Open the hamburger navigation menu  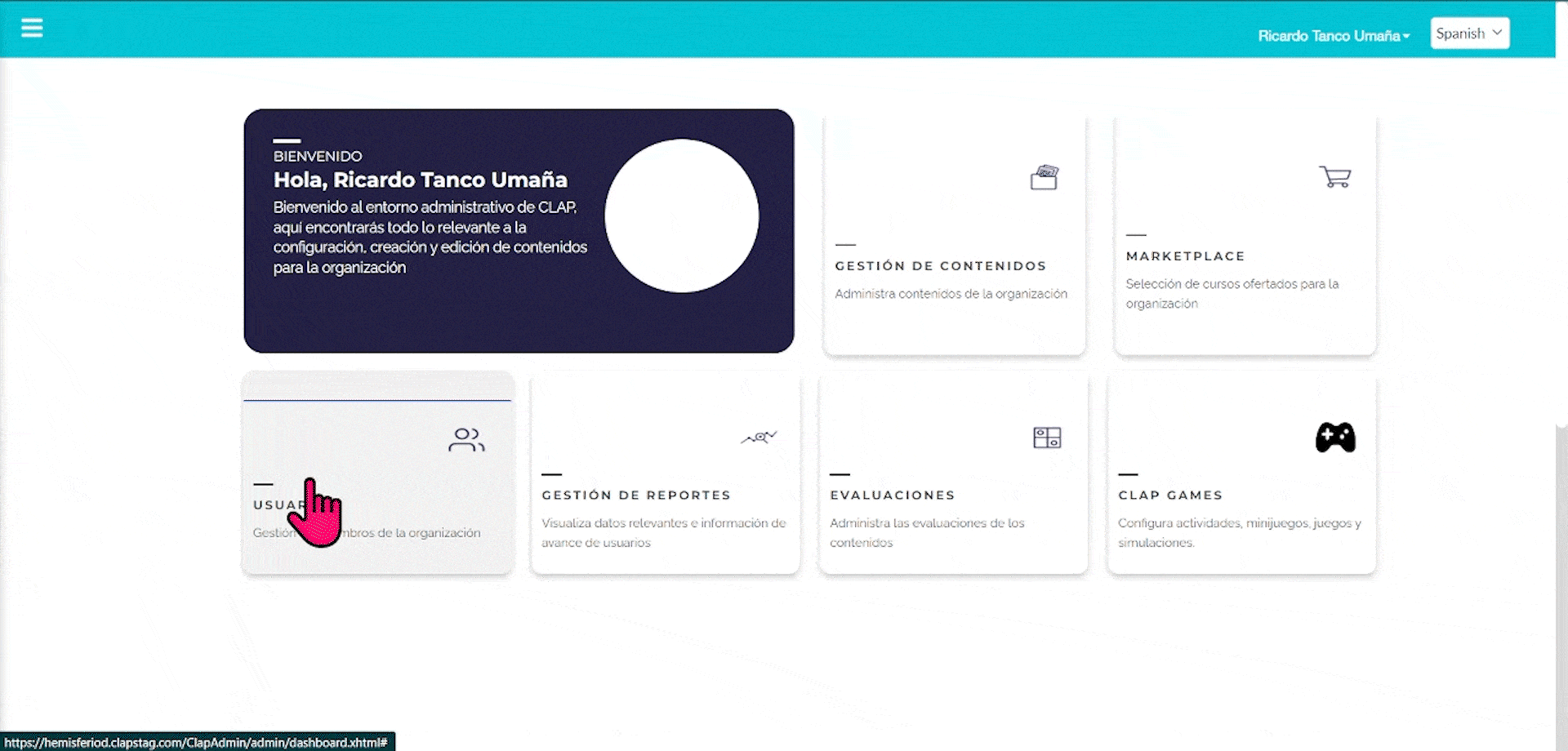tap(32, 29)
